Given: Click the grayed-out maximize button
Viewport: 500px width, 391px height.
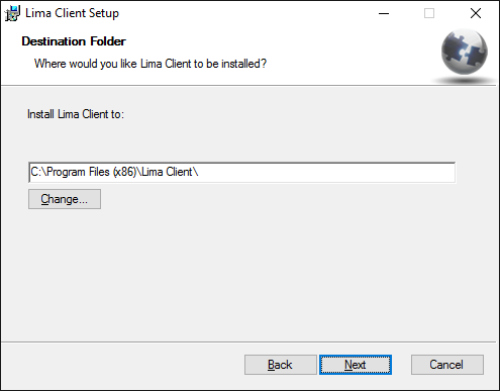Looking at the screenshot, I should pyautogui.click(x=429, y=13).
